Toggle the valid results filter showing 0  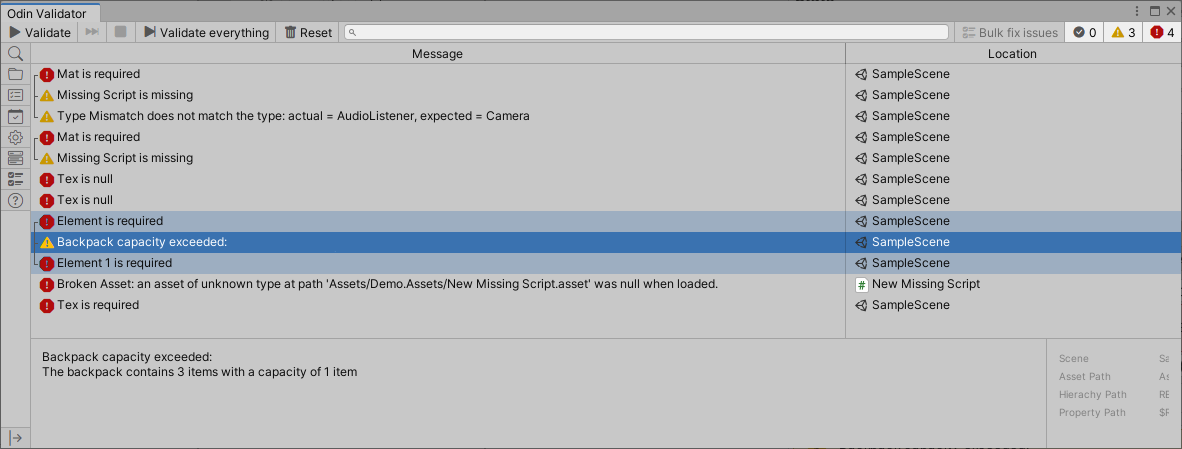1084,32
